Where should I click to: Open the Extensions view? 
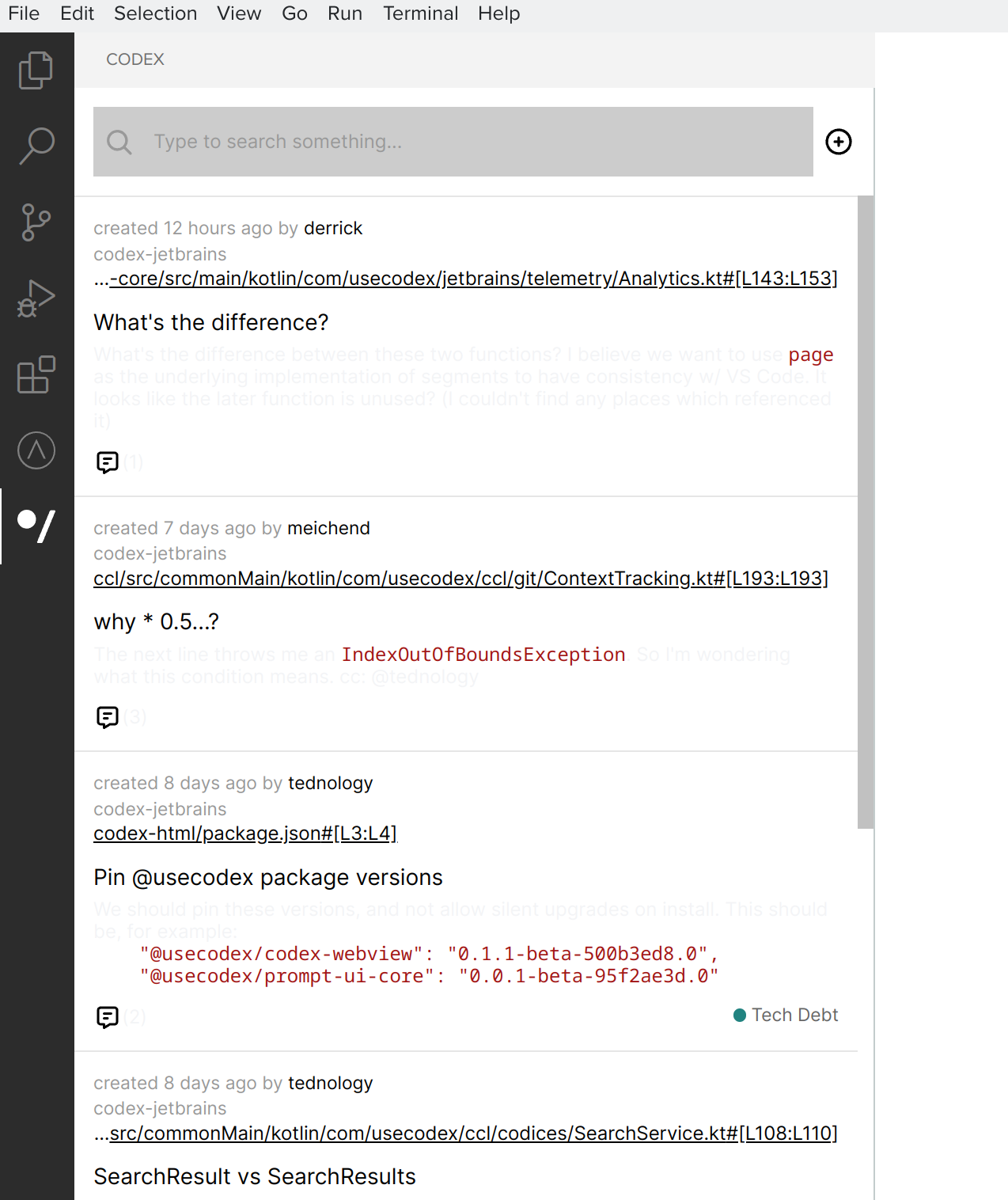36,374
